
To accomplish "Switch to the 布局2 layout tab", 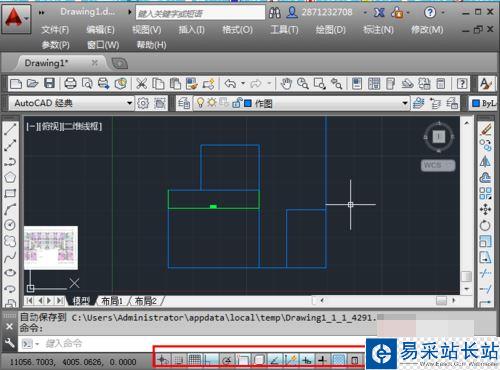I will (146, 301).
